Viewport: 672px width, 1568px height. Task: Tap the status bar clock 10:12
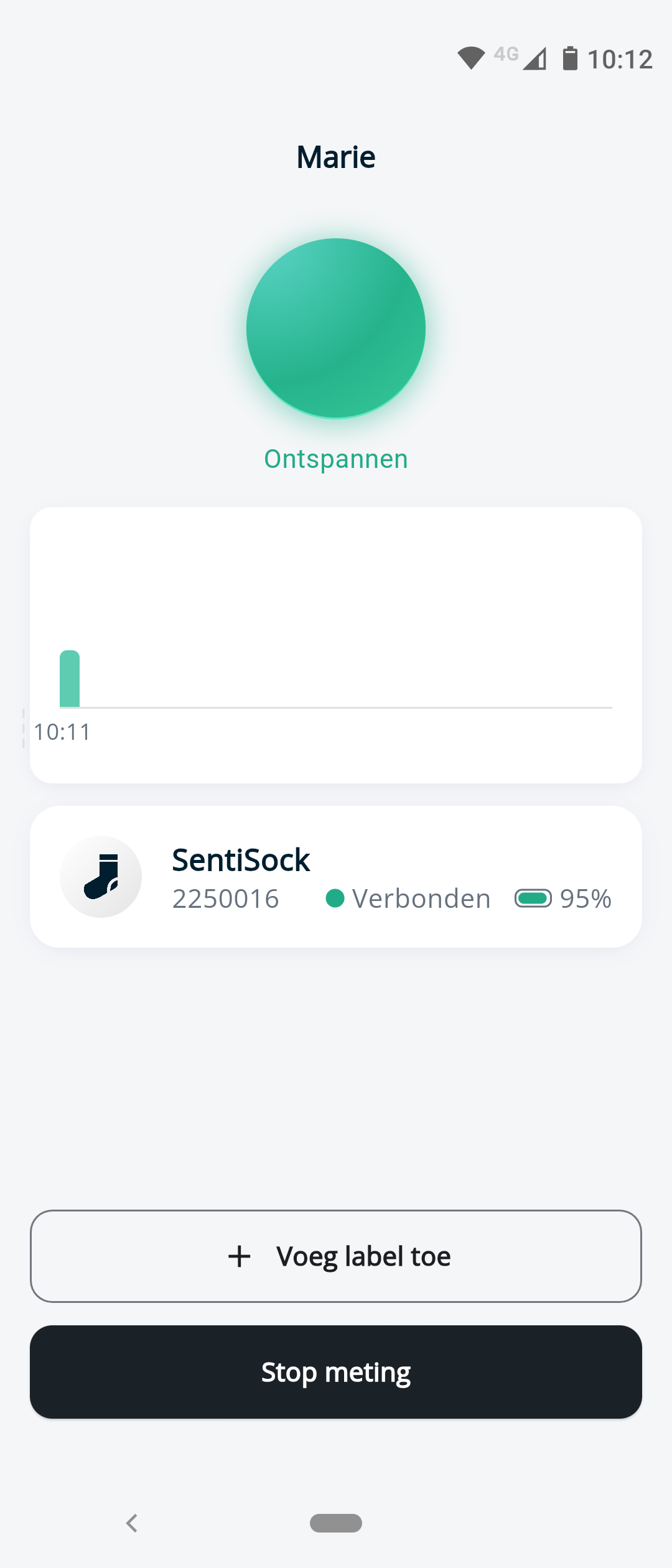[620, 60]
